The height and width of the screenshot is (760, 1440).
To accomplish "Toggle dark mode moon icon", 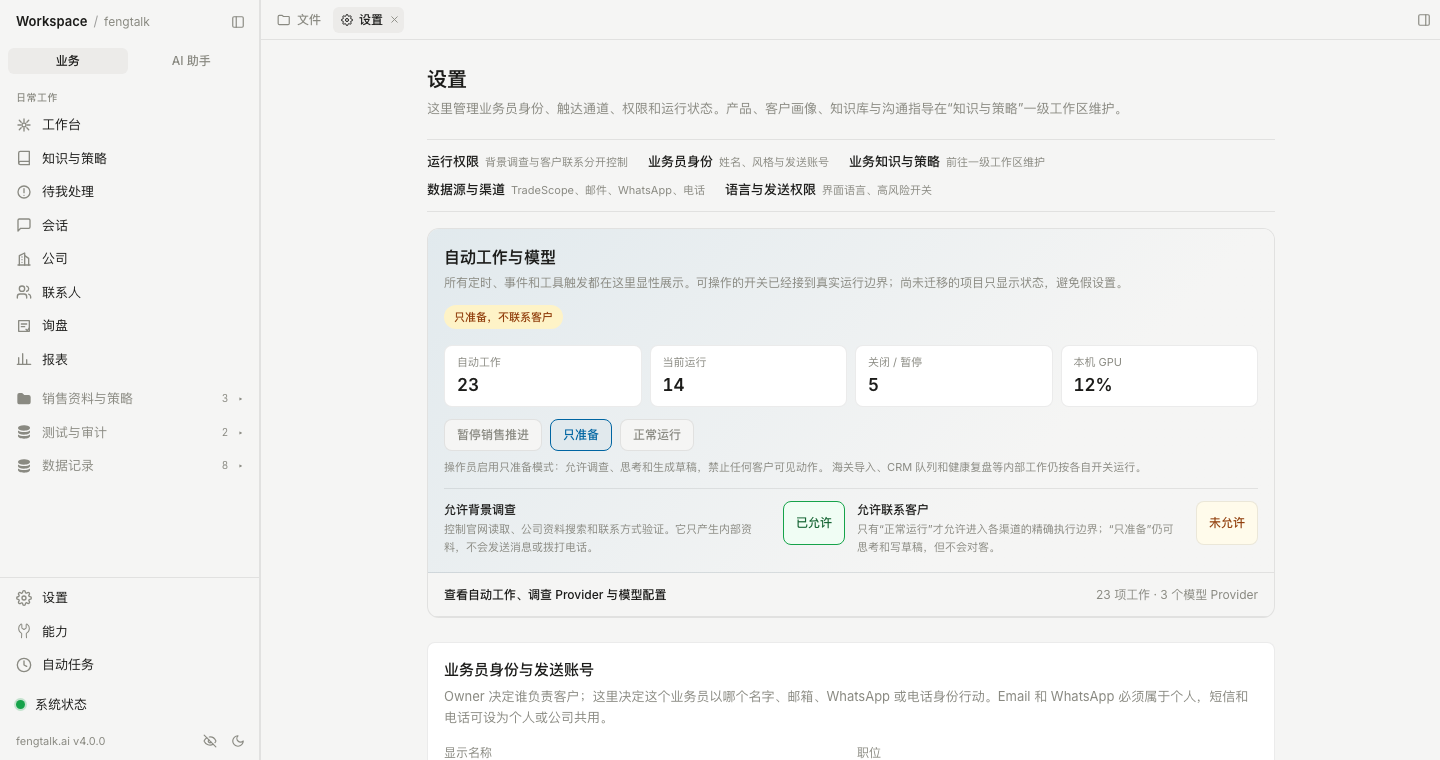I will [238, 741].
